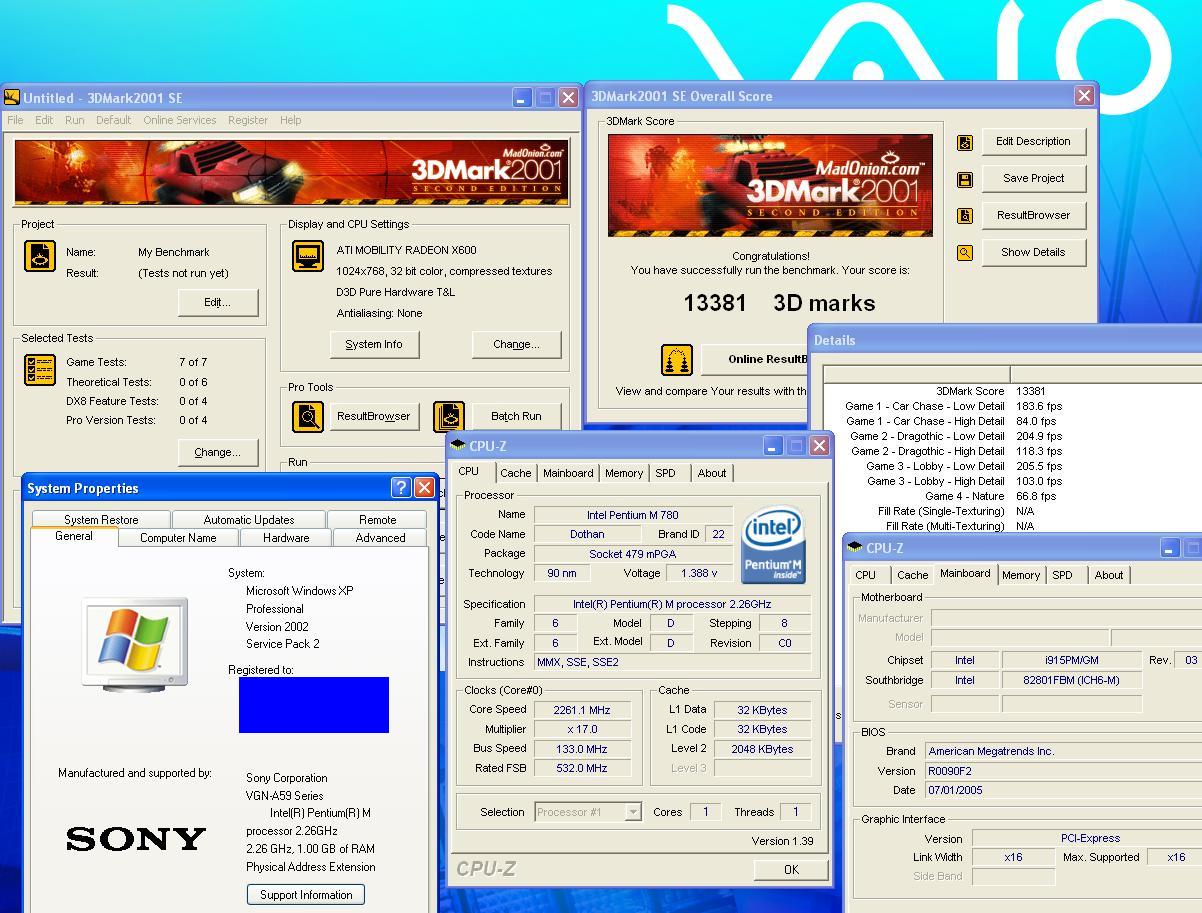
Task: Open the Computer Name tab
Action: (178, 538)
